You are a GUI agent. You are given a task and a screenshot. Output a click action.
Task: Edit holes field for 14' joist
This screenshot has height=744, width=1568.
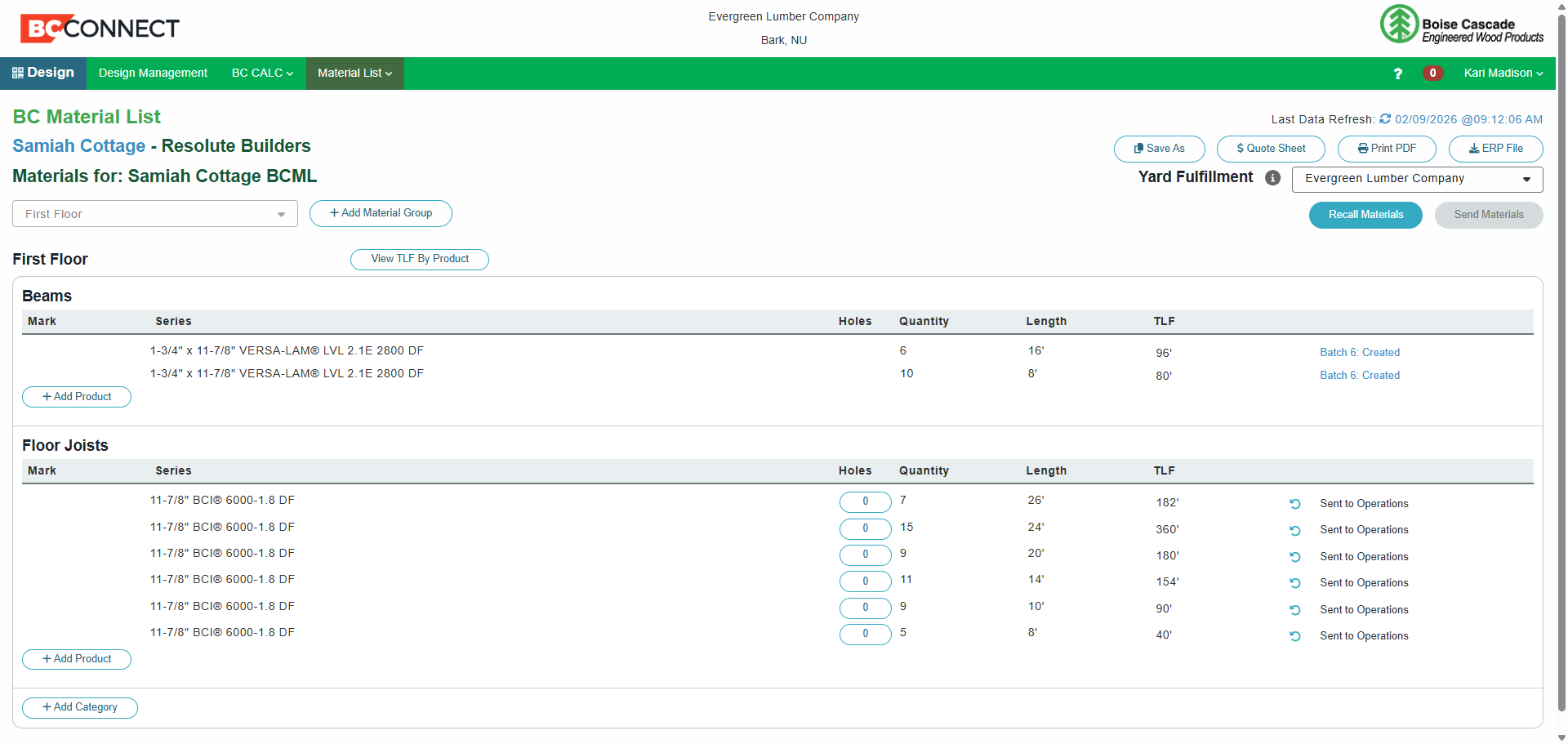(x=866, y=581)
